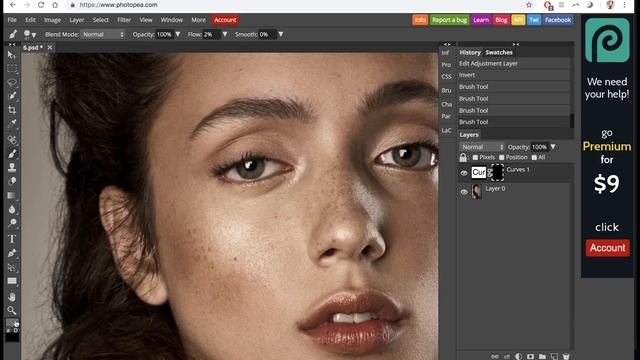Screen dimensions: 640x360
Task: Select the Crop tool
Action: (x=12, y=110)
